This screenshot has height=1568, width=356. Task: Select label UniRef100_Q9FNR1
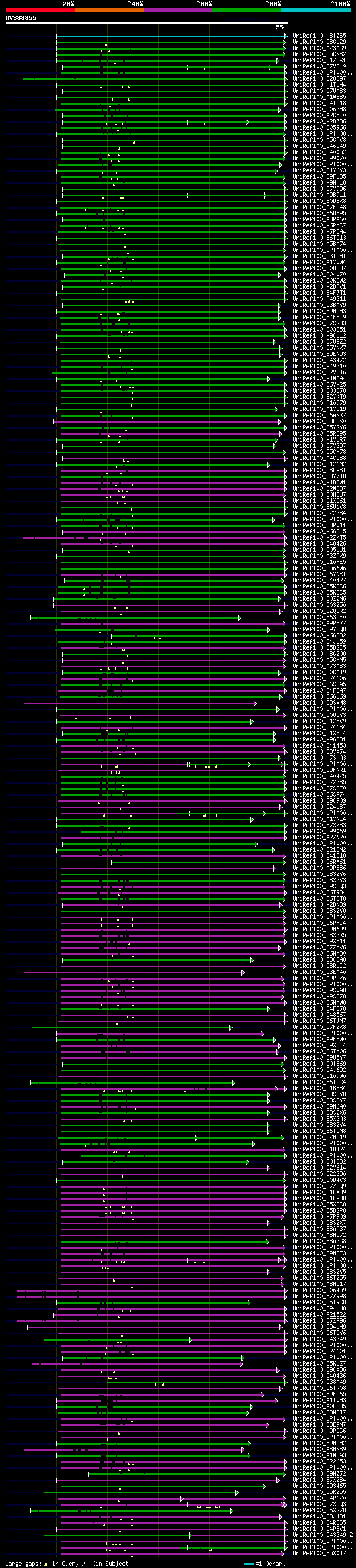coord(319,770)
